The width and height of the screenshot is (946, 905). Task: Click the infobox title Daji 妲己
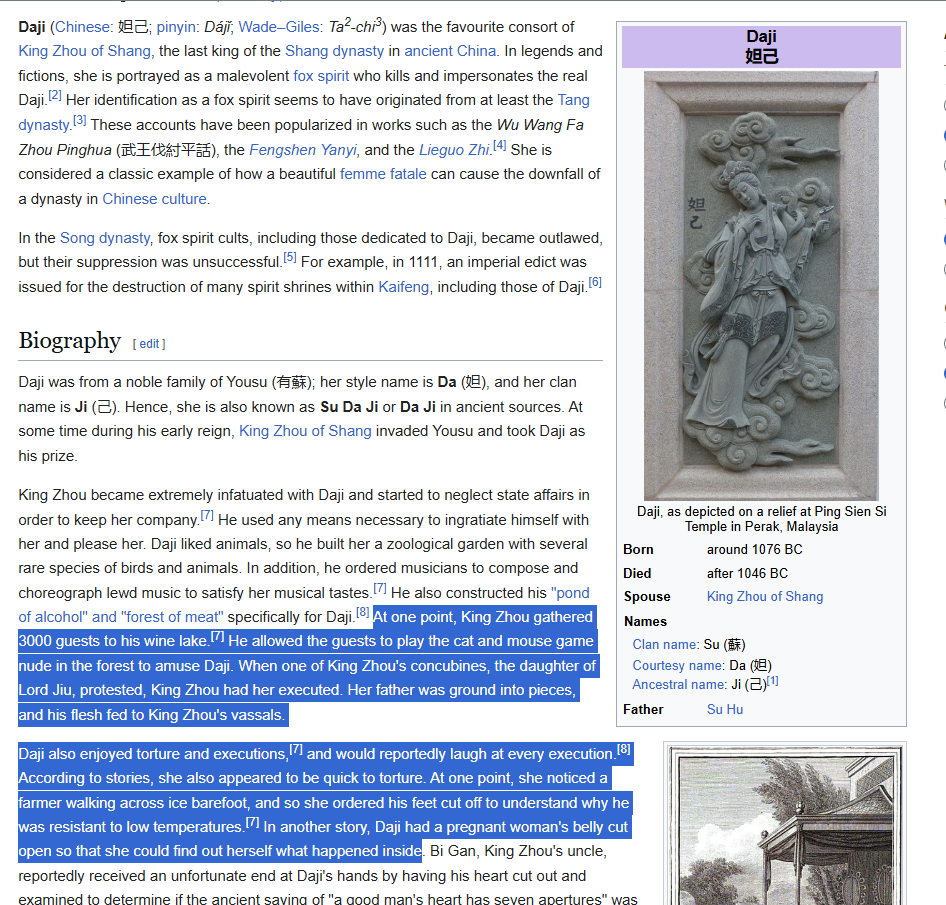point(761,46)
